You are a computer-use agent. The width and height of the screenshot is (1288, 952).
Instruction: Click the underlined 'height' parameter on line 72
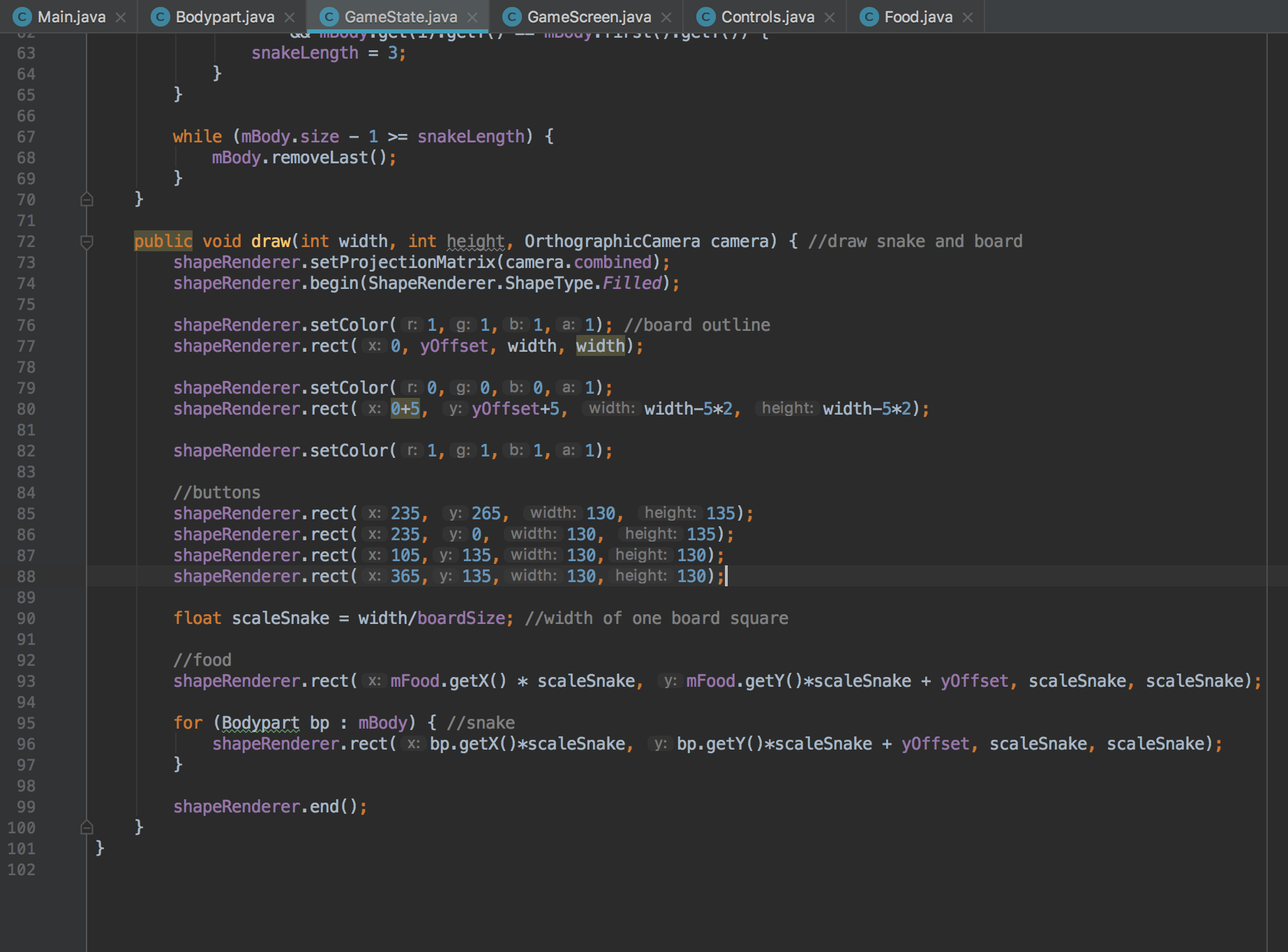476,241
